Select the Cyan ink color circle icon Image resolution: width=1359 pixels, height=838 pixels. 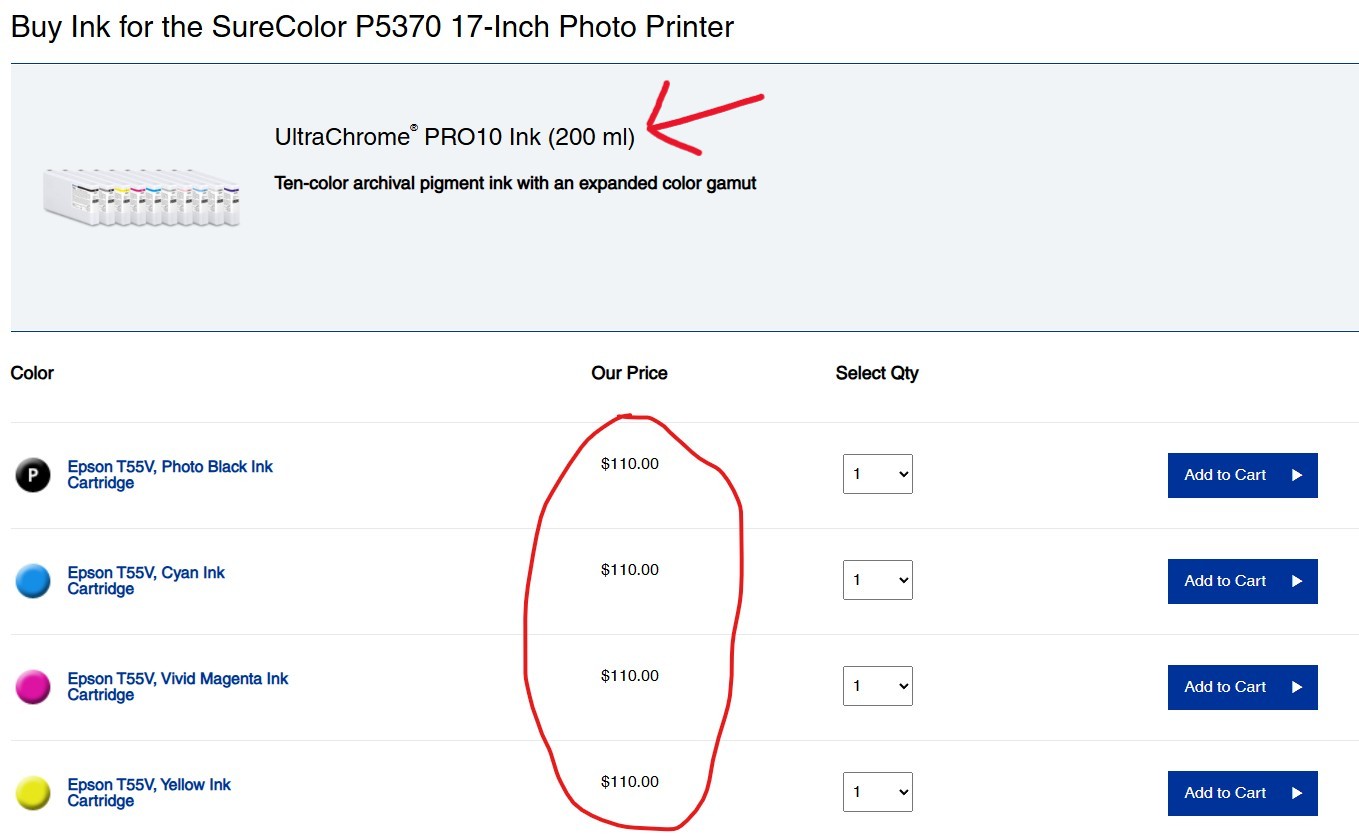coord(33,580)
